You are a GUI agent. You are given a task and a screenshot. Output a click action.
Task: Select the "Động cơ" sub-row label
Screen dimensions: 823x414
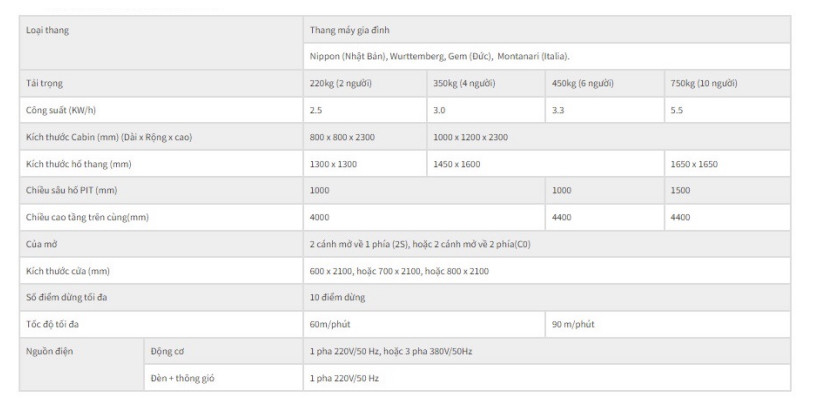[x=222, y=351]
